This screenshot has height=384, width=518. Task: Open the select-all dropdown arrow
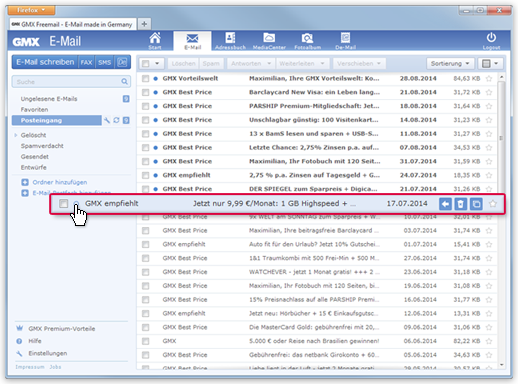coord(157,63)
